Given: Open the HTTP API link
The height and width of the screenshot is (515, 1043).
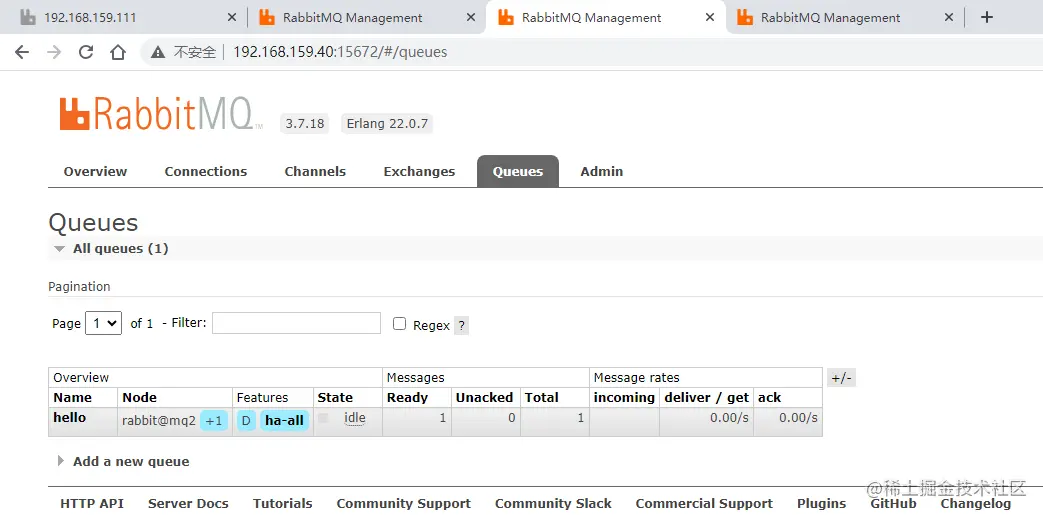Looking at the screenshot, I should coord(92,504).
